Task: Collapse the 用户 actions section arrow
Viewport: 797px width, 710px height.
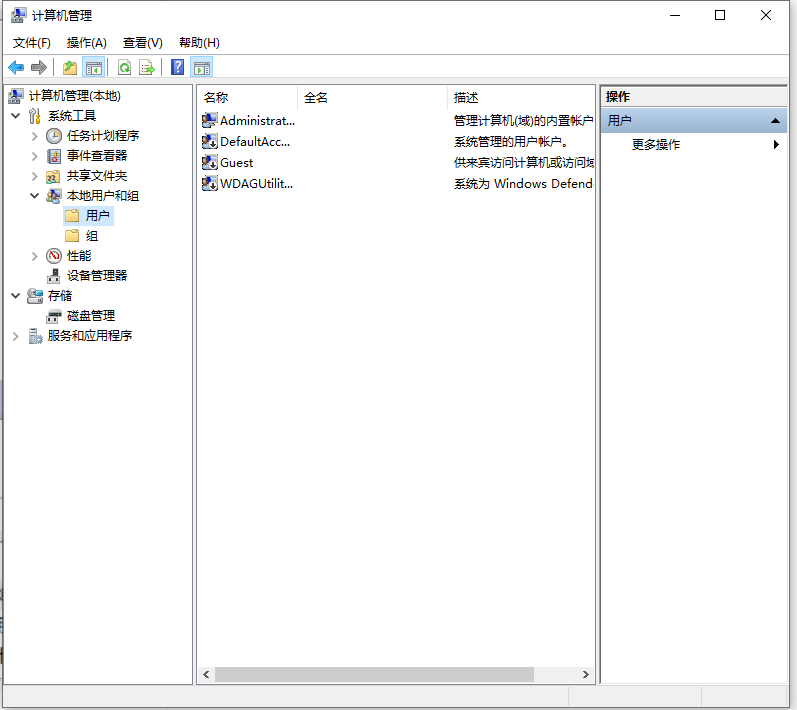Action: pos(775,121)
